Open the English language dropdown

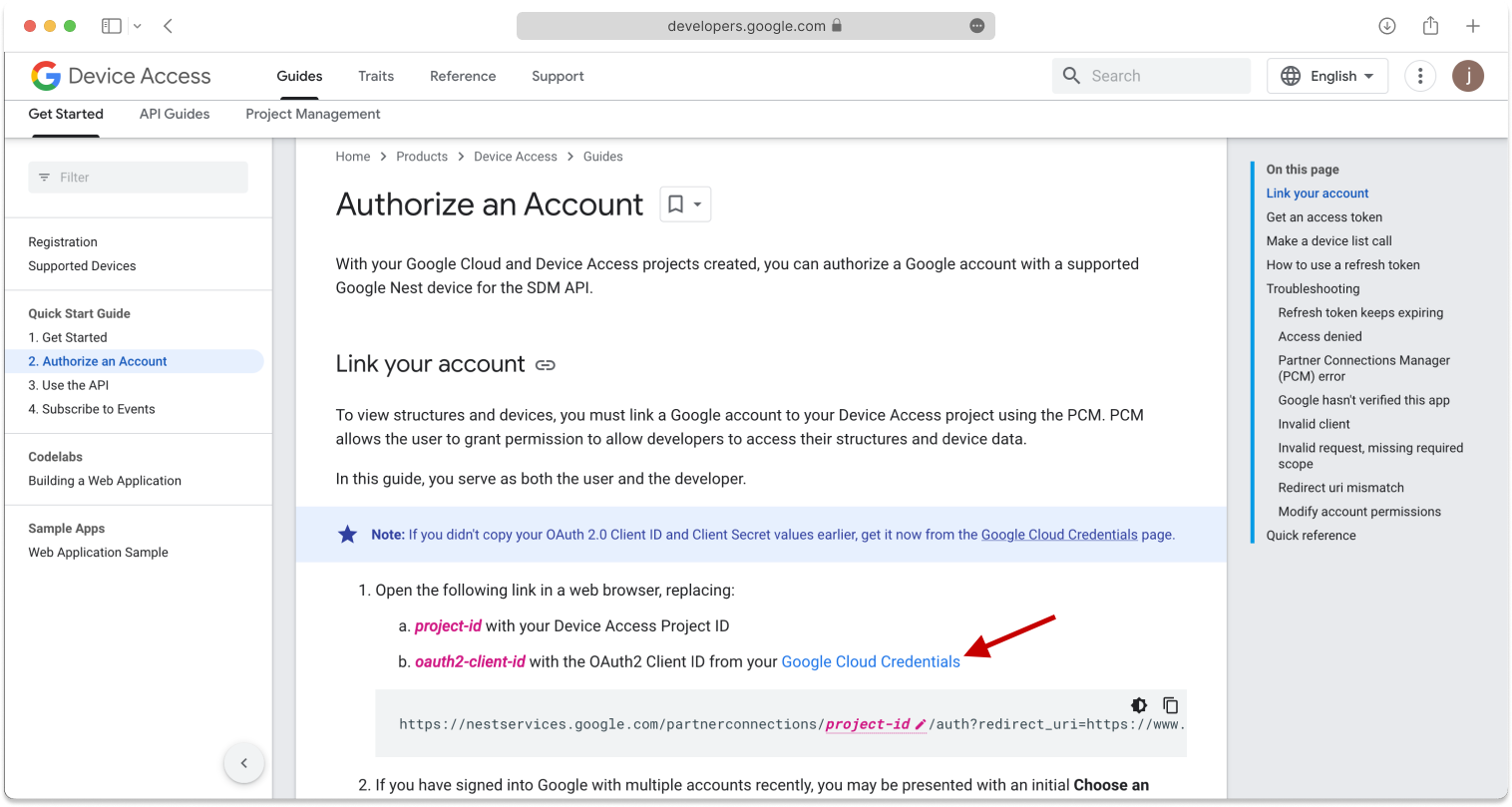coord(1326,75)
